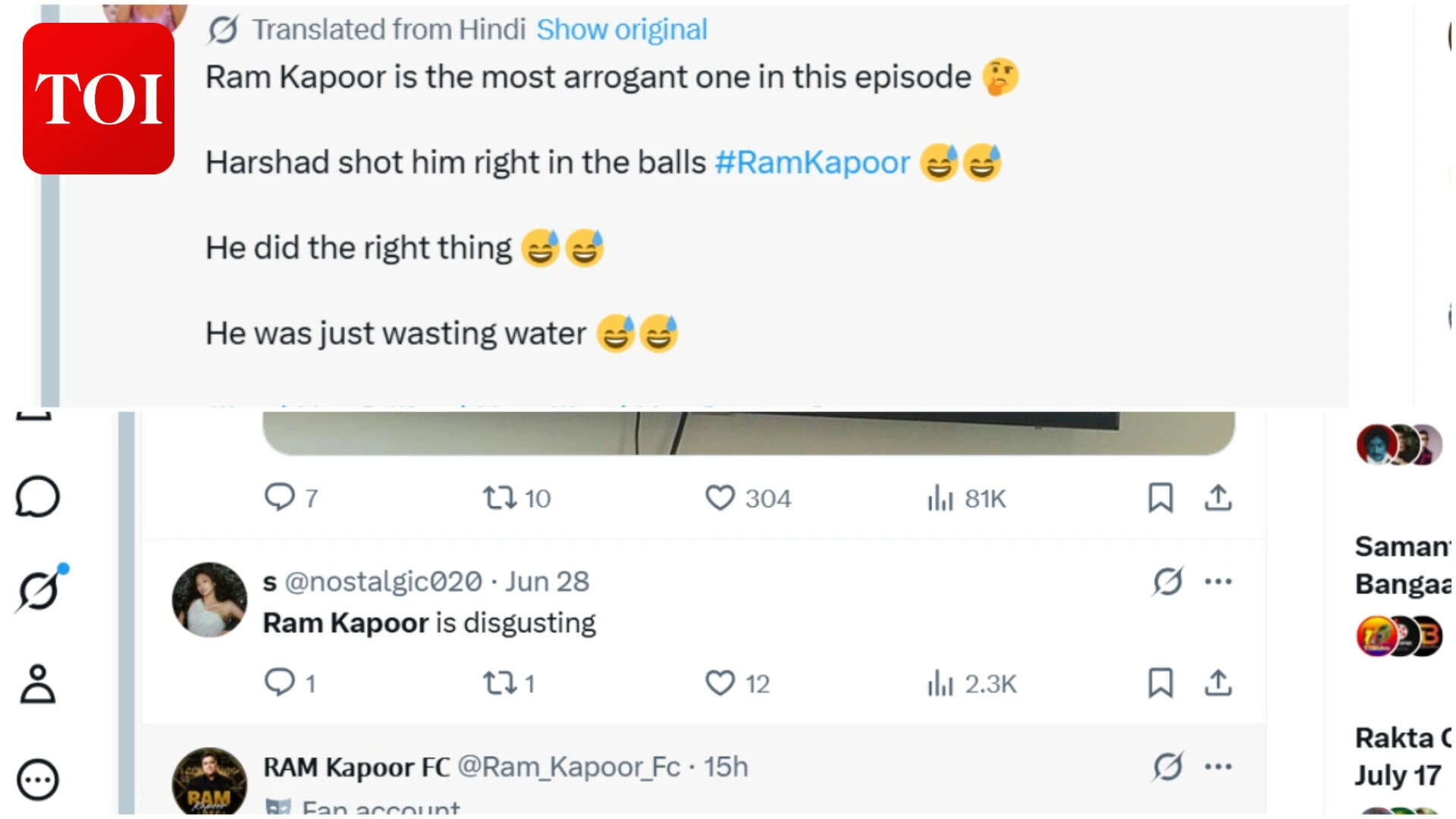Open Grok icon in left sidebar
This screenshot has height=819, width=1456.
point(39,590)
